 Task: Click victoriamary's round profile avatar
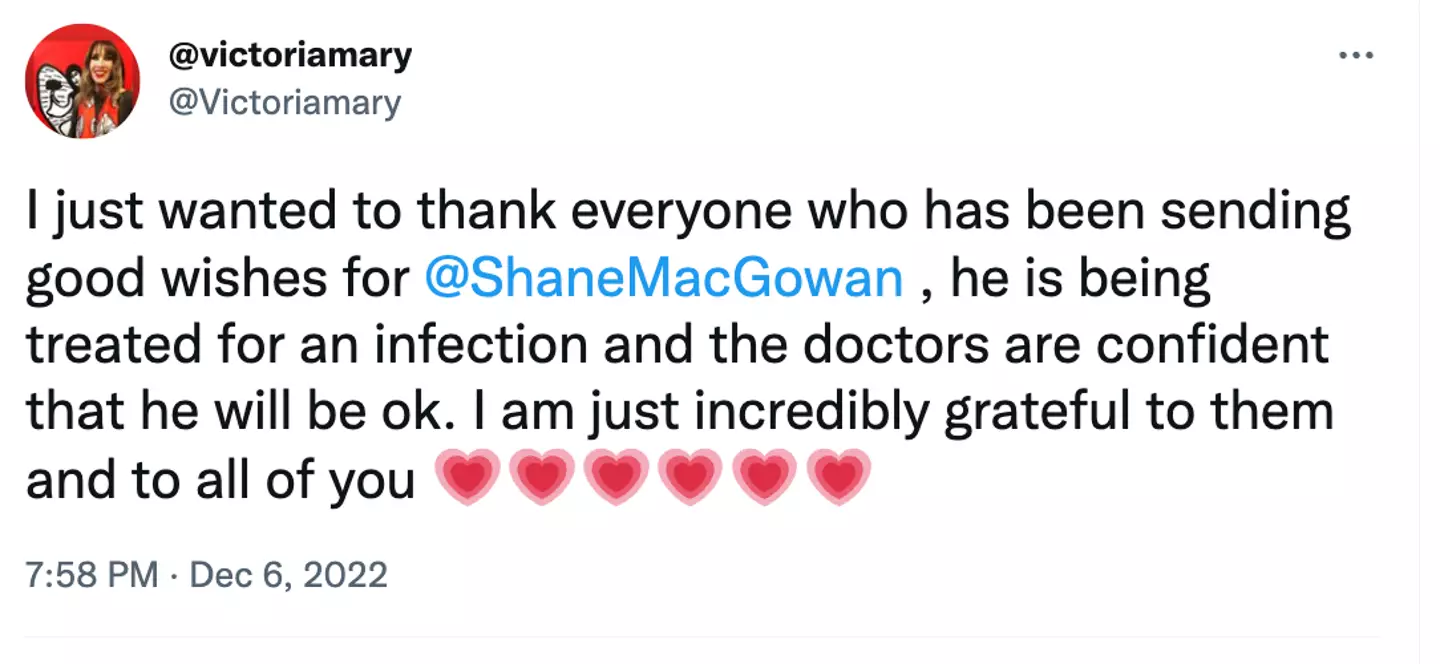pos(82,81)
